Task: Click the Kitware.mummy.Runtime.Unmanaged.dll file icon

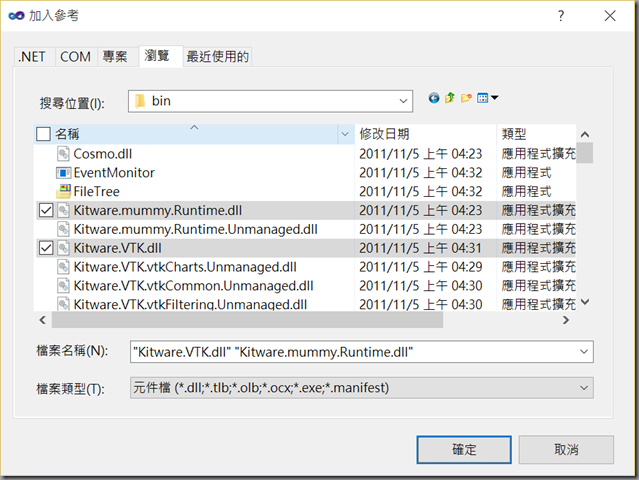Action: 63,229
